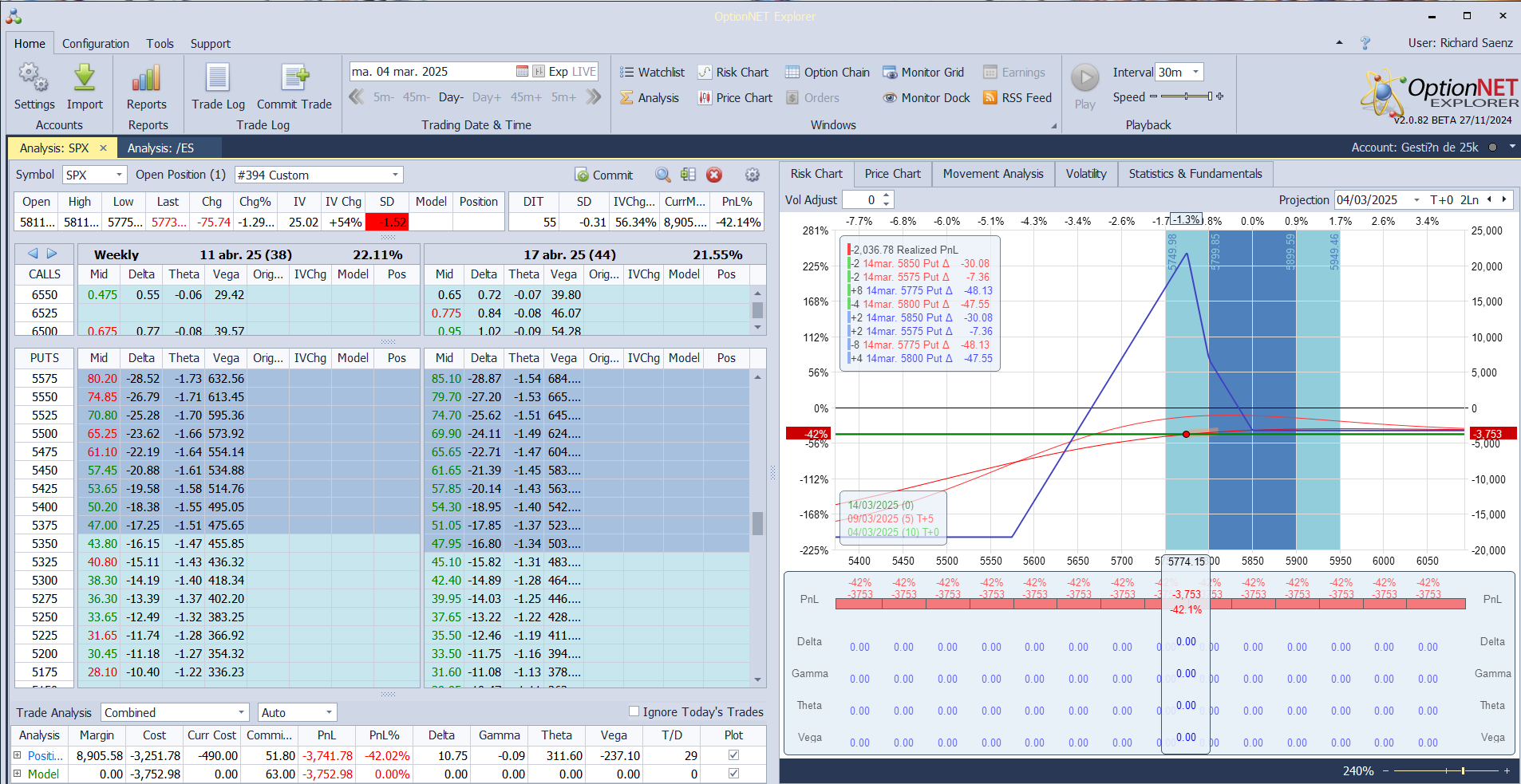Step back 5 minutes with 5m-

pos(383,97)
